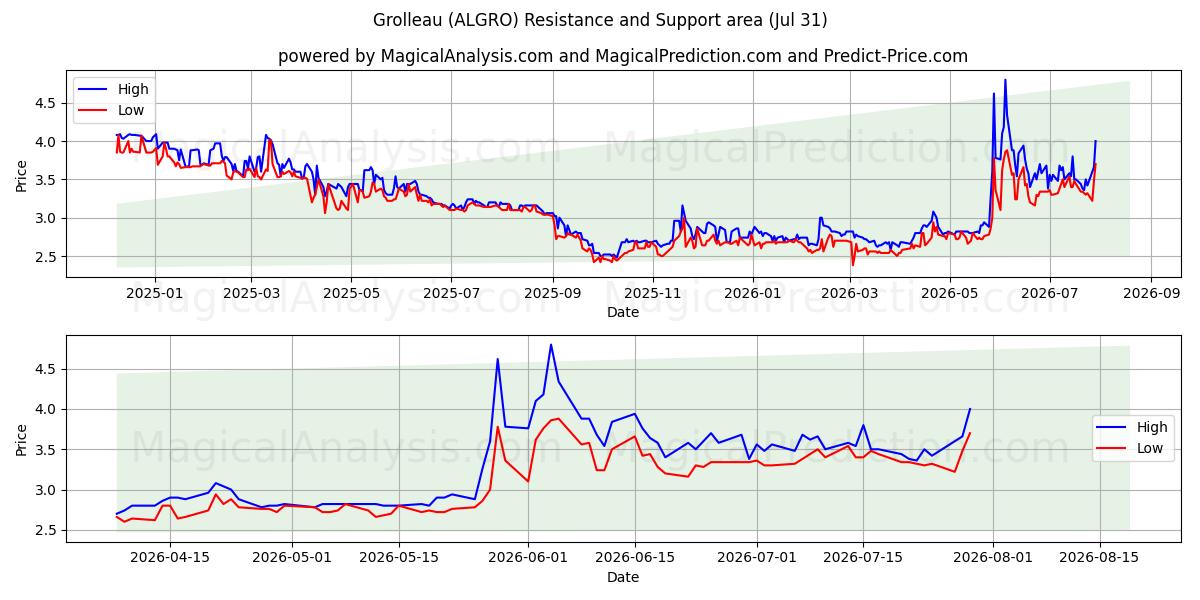1200x600 pixels.
Task: Click the '2026-06-01' x-axis label in bottom chart
Action: (529, 557)
